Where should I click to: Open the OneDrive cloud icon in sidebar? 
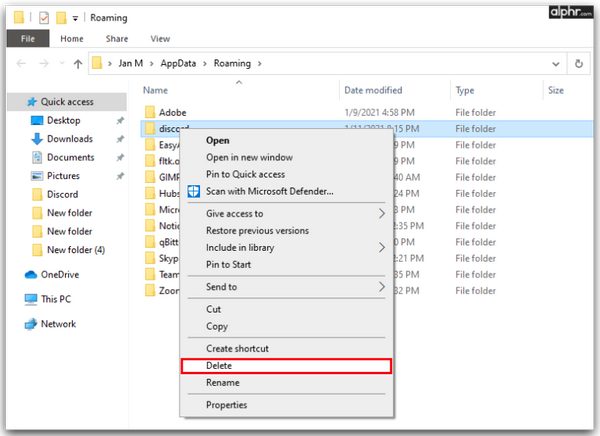click(x=31, y=275)
